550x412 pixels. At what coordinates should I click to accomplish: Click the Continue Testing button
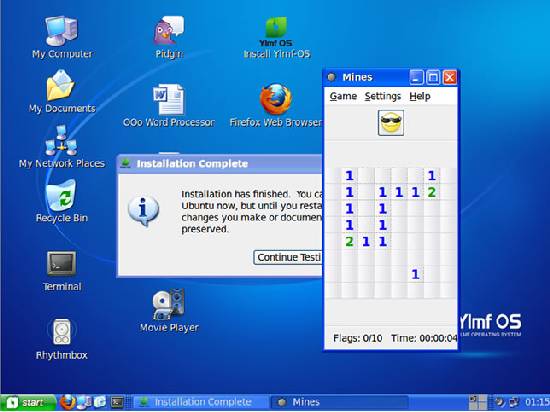pos(288,257)
